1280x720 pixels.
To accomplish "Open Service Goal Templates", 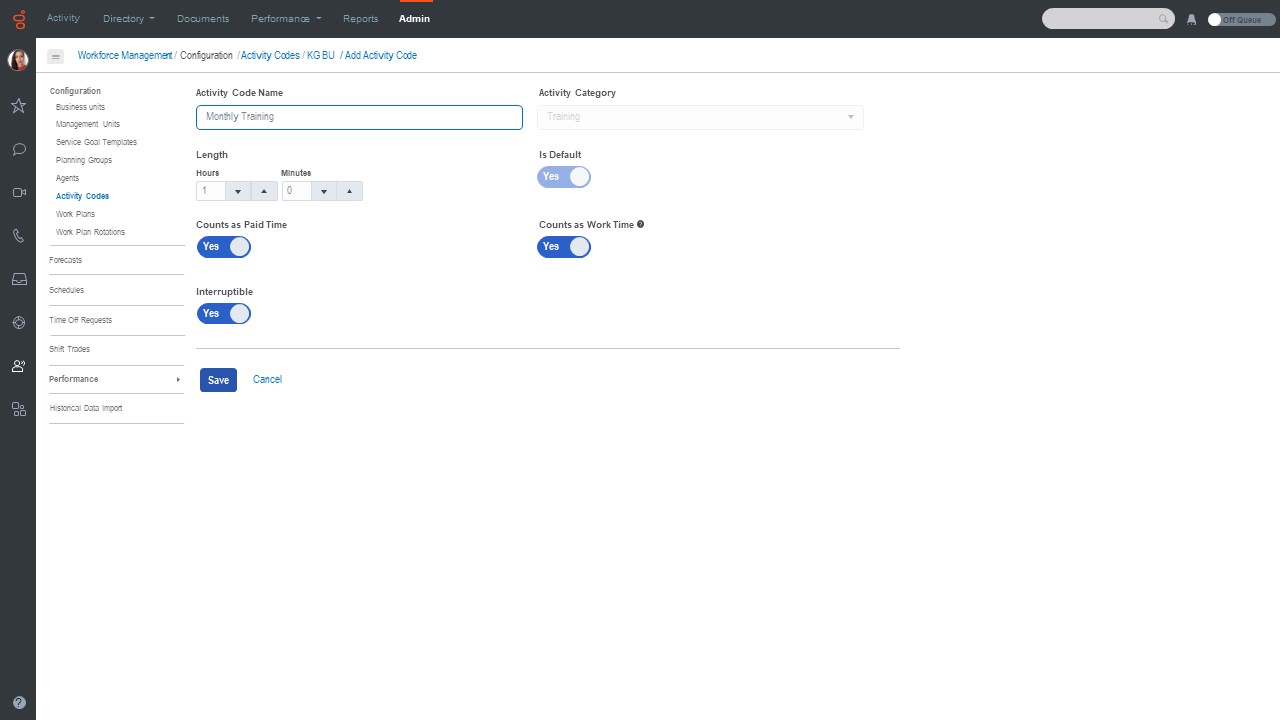I will 96,143.
